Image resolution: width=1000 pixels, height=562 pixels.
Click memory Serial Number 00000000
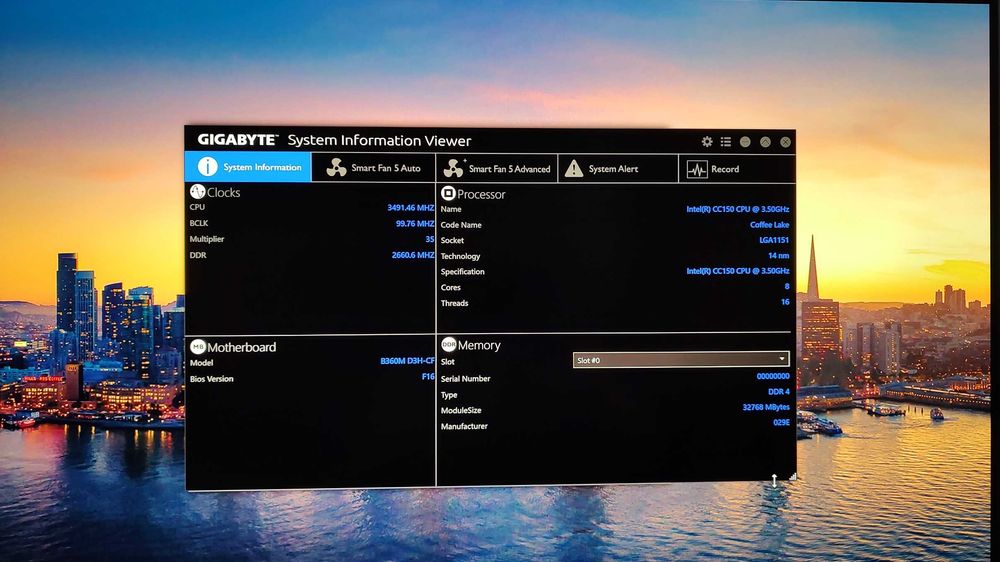[772, 376]
